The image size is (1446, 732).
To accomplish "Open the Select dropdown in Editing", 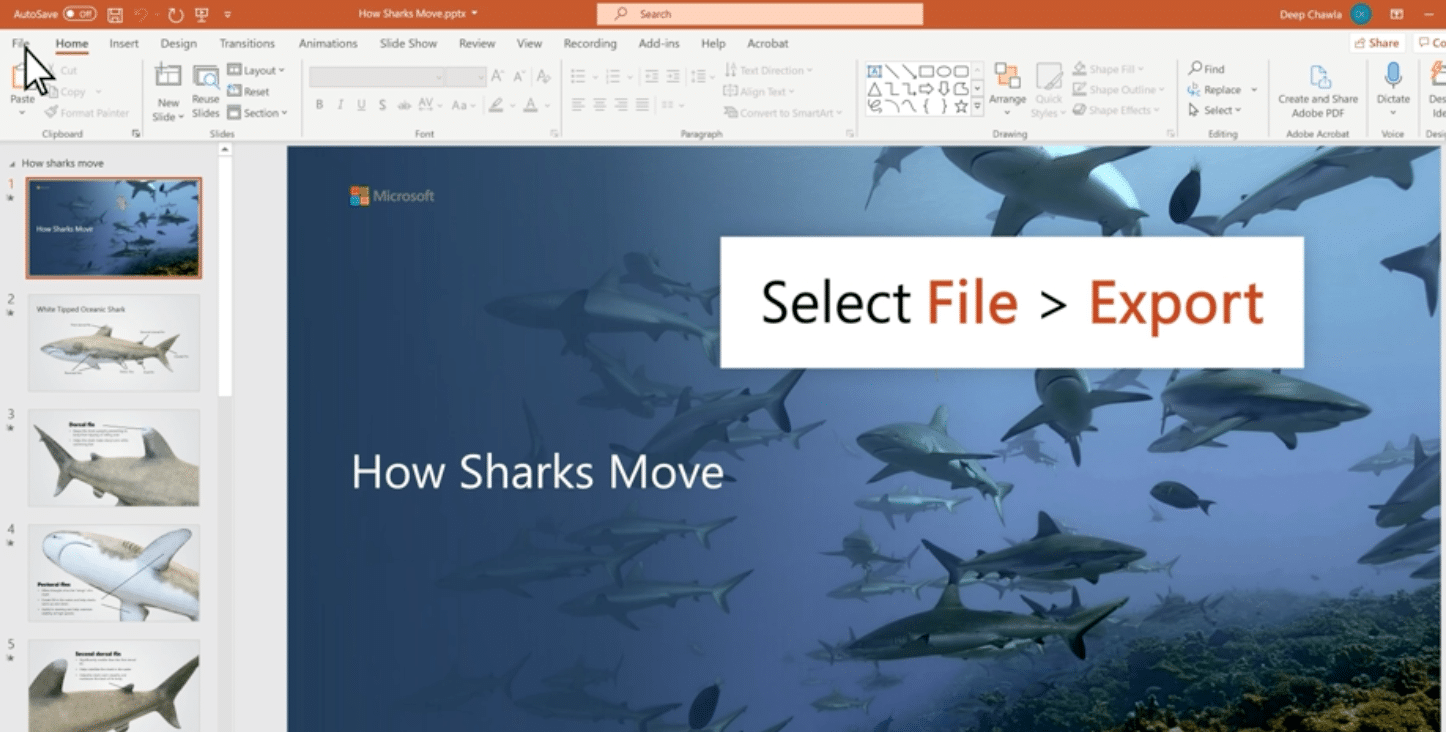I will (1215, 110).
